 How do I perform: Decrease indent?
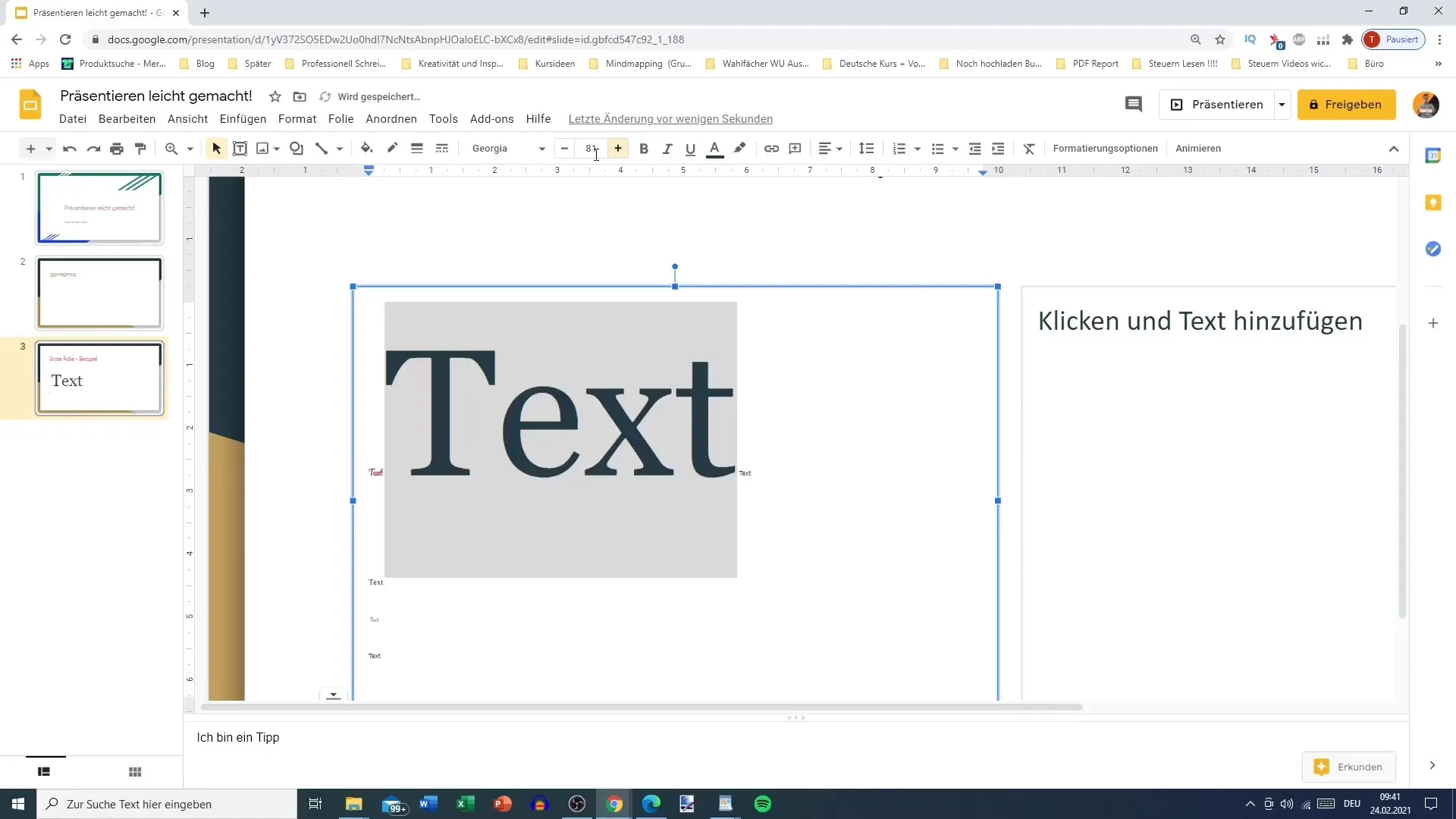[975, 149]
